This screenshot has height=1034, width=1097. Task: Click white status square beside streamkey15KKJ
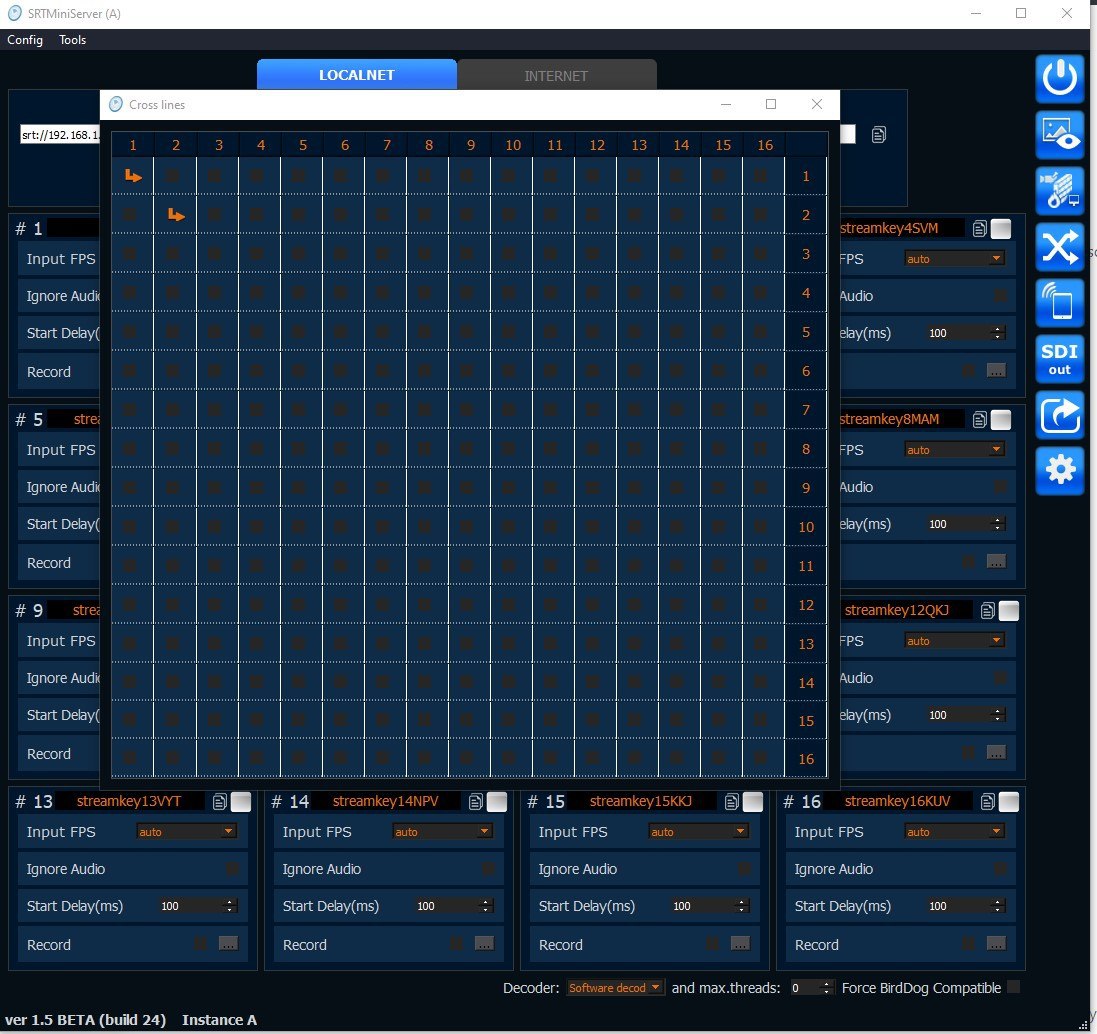753,802
